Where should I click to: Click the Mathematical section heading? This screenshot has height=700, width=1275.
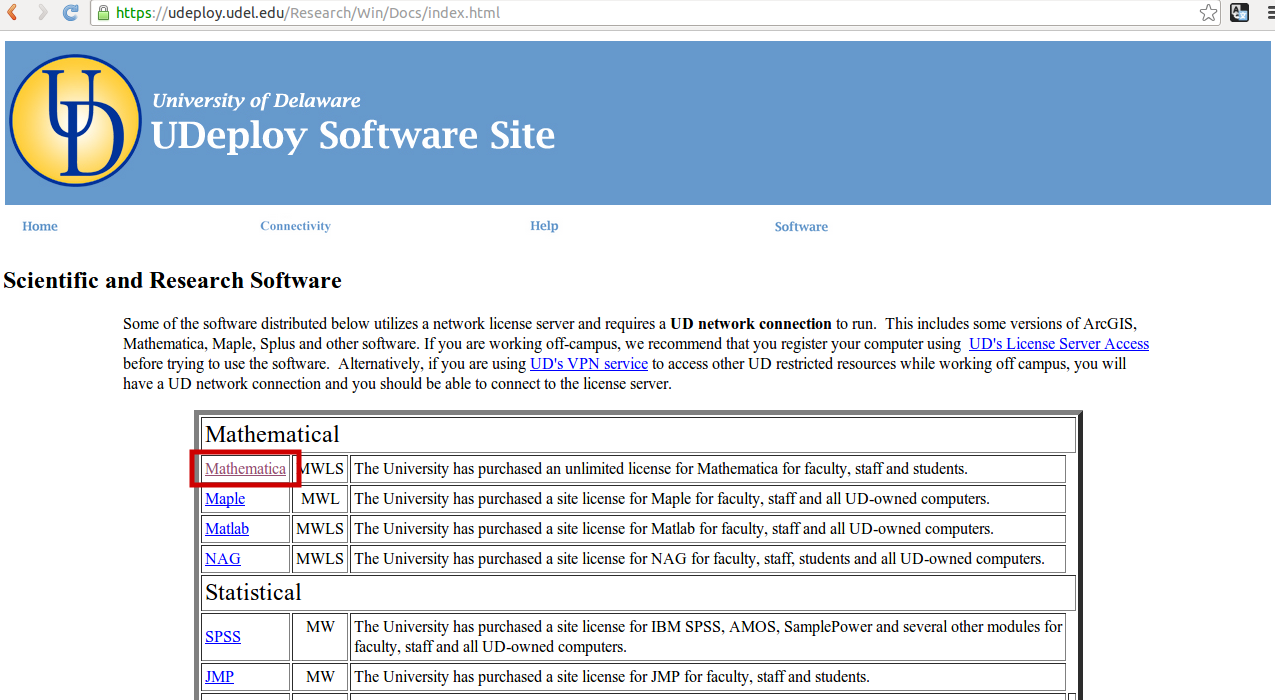[x=272, y=434]
